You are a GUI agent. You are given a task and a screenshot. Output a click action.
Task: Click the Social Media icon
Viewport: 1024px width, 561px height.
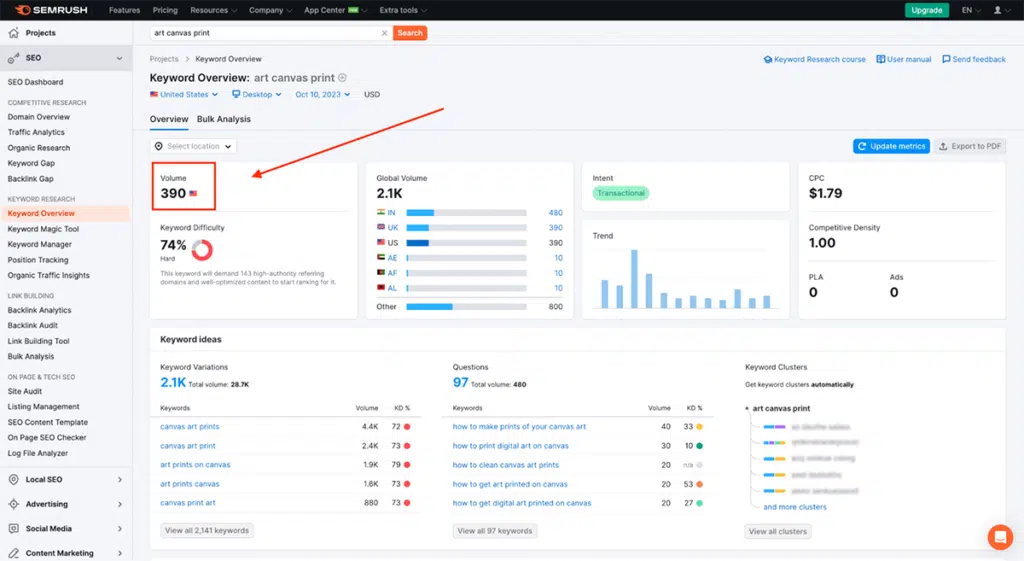point(14,528)
